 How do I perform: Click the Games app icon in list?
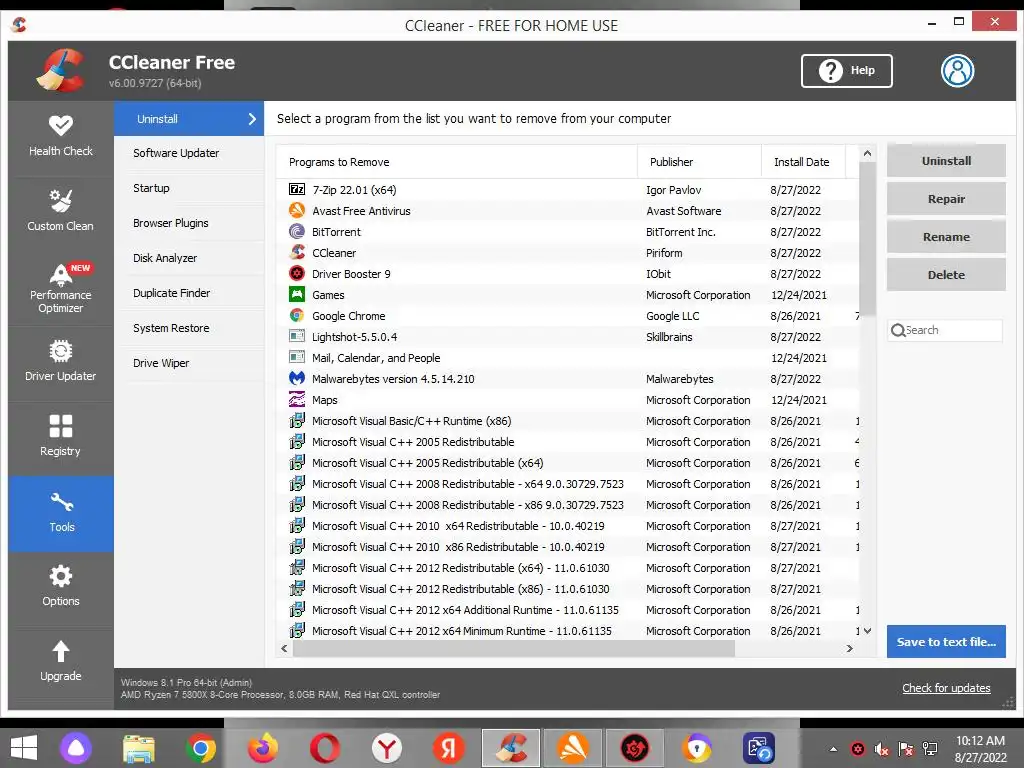click(x=296, y=295)
